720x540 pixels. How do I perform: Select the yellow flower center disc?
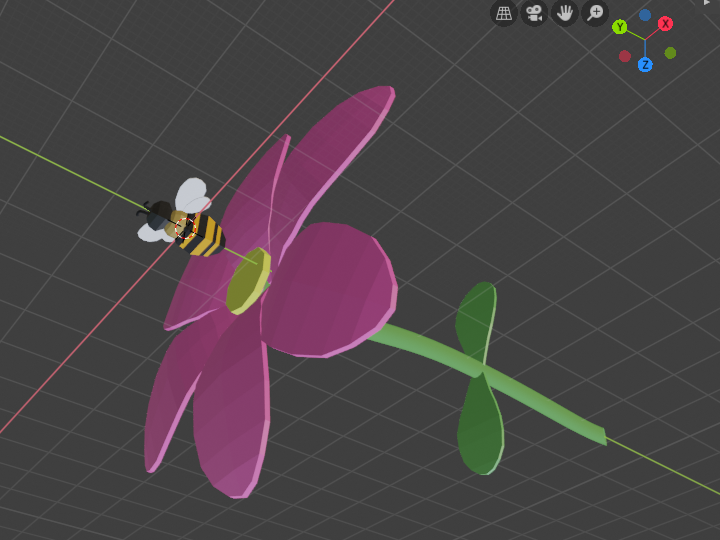[x=248, y=281]
